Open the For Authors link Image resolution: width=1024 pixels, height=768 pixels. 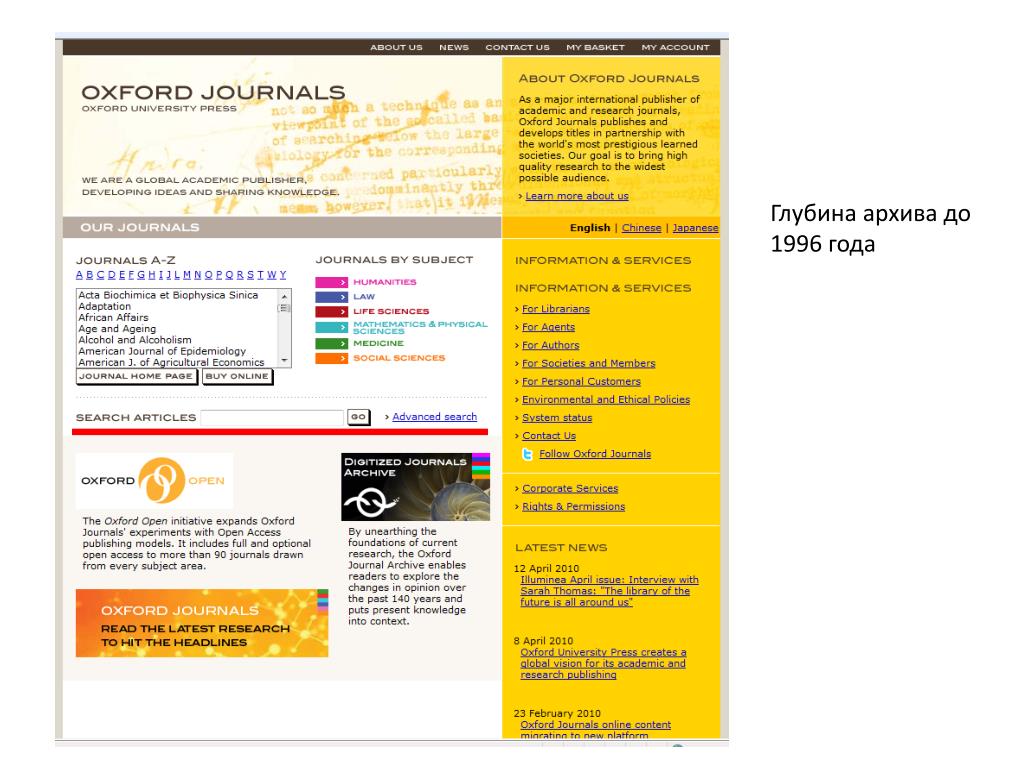551,345
